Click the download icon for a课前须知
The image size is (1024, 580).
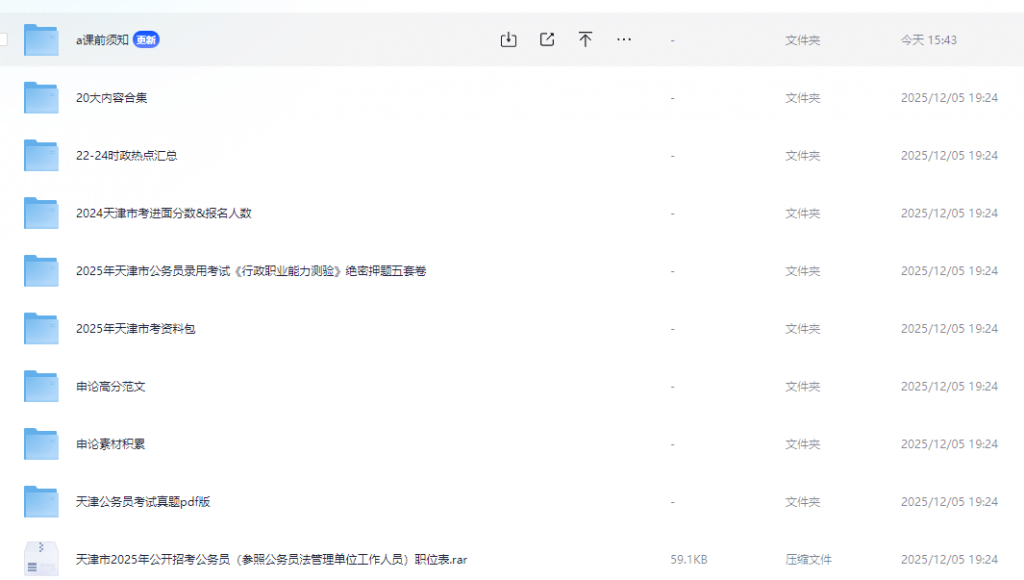[508, 40]
